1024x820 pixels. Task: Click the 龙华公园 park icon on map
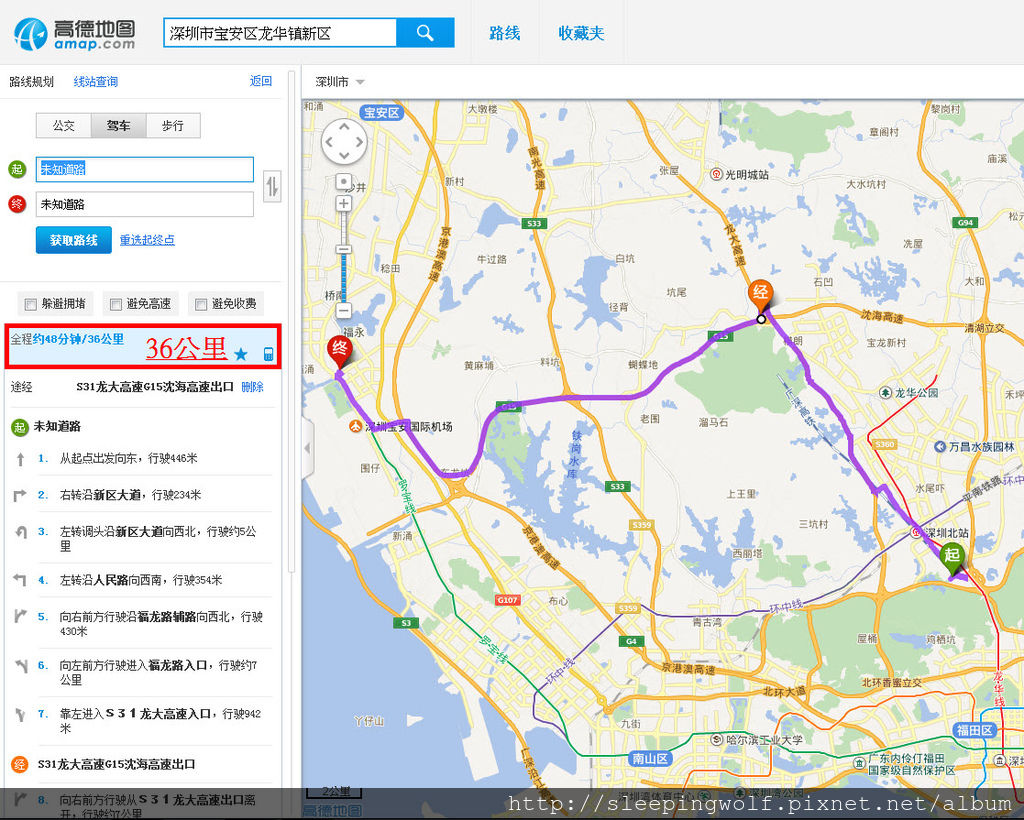tap(885, 392)
